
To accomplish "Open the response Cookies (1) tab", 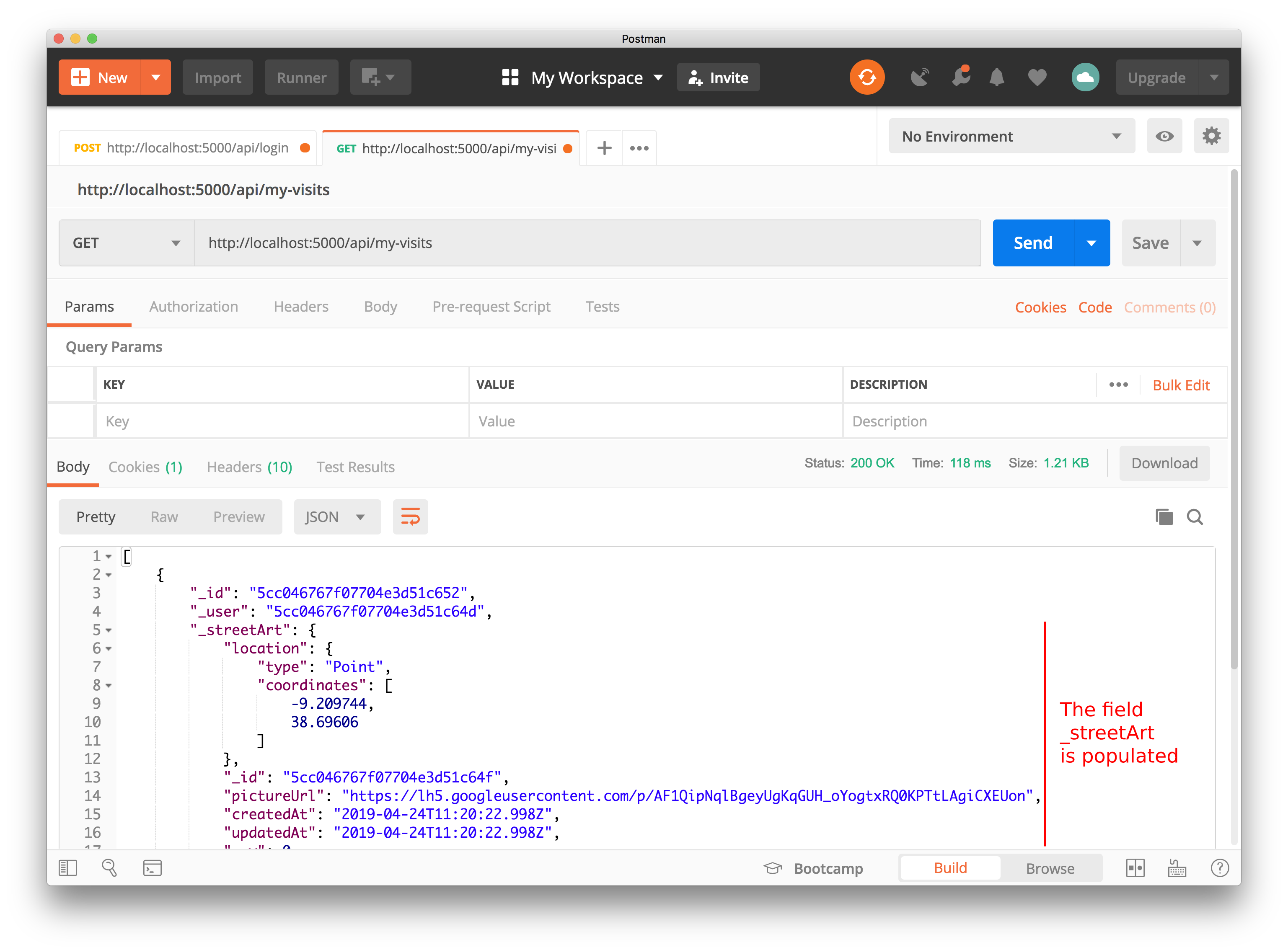I will coord(145,467).
